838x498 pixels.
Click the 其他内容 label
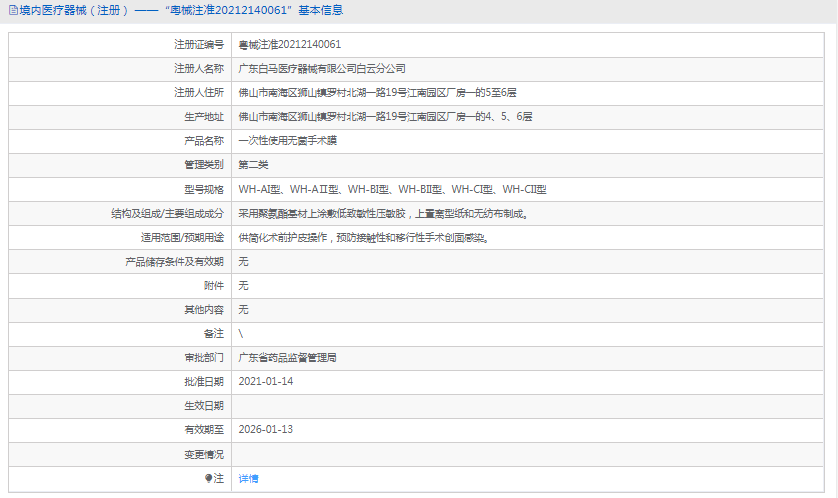[x=204, y=310]
